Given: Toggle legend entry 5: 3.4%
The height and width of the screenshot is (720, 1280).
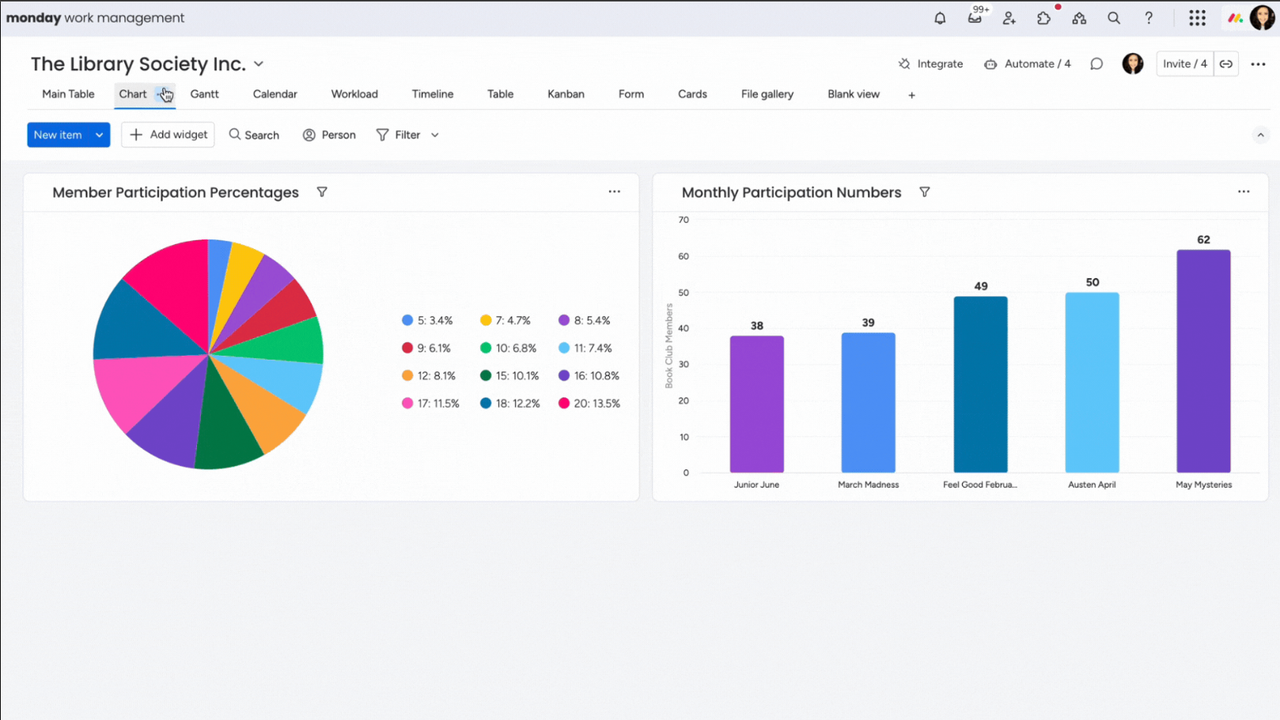Looking at the screenshot, I should point(427,320).
